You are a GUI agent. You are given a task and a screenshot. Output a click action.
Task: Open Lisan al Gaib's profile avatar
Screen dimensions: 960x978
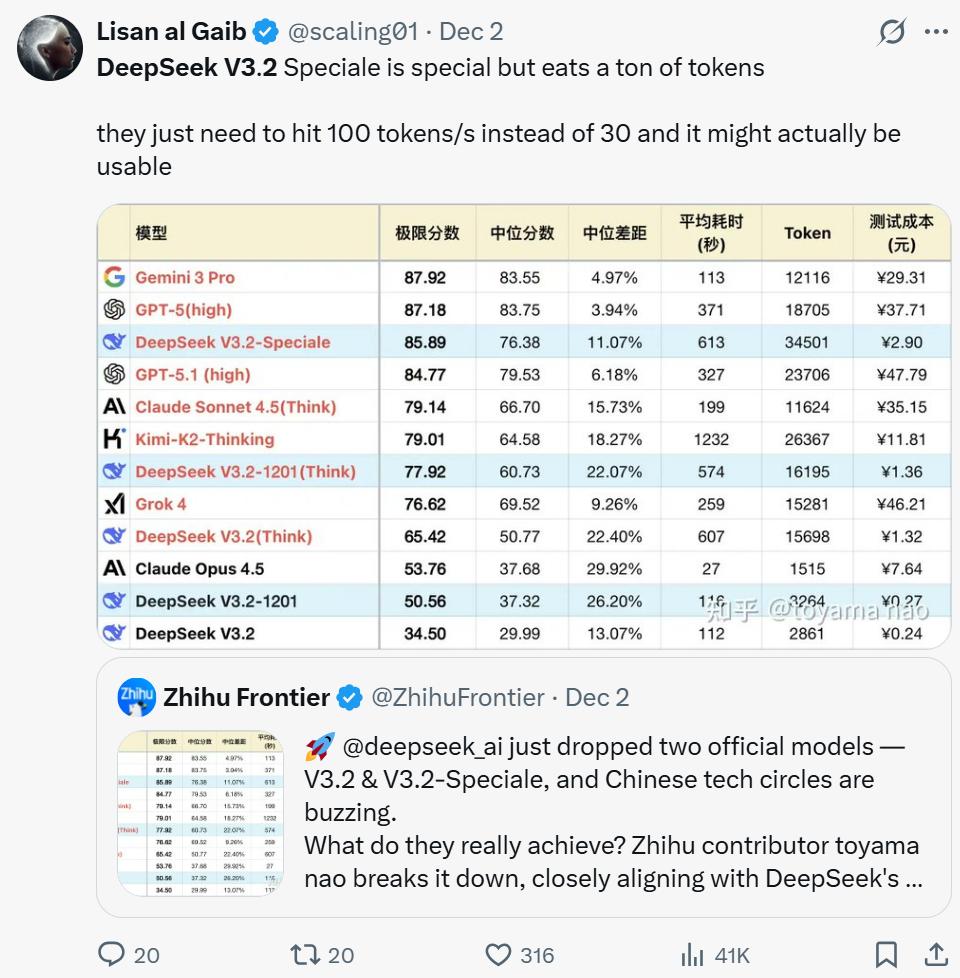click(50, 48)
